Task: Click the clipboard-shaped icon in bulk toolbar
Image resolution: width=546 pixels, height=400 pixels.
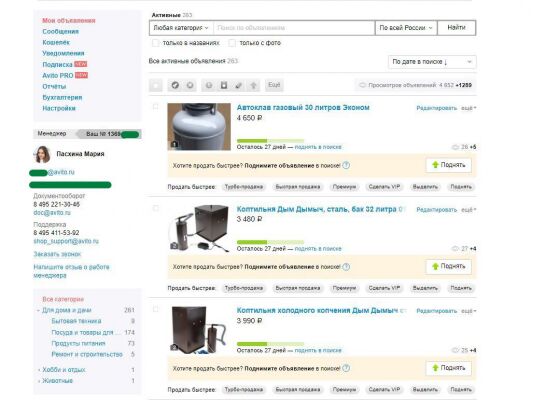Action: (224, 85)
